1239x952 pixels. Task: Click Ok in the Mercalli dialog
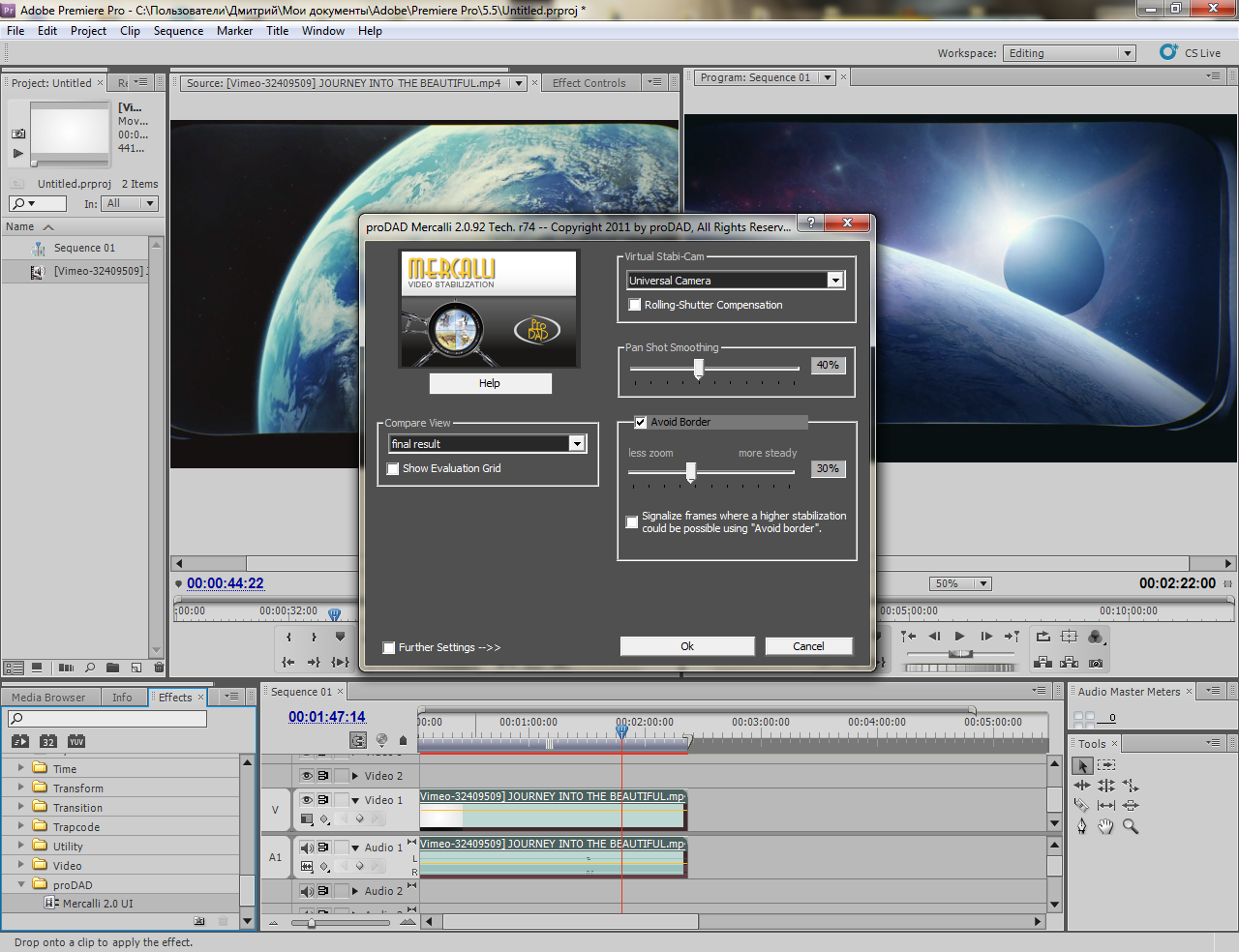(687, 646)
